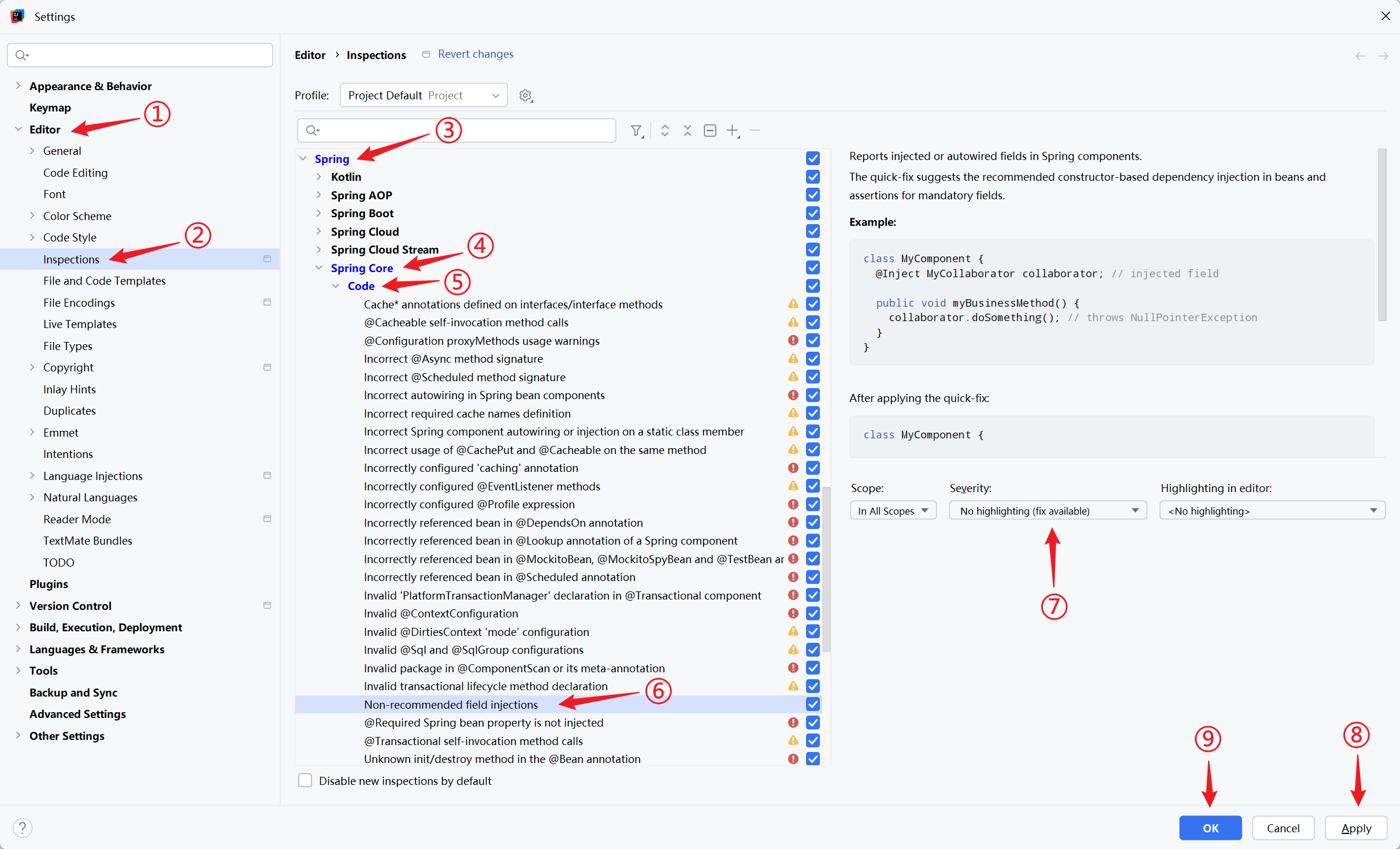This screenshot has width=1400, height=849.
Task: Focus the inspections search field
Action: point(462,131)
